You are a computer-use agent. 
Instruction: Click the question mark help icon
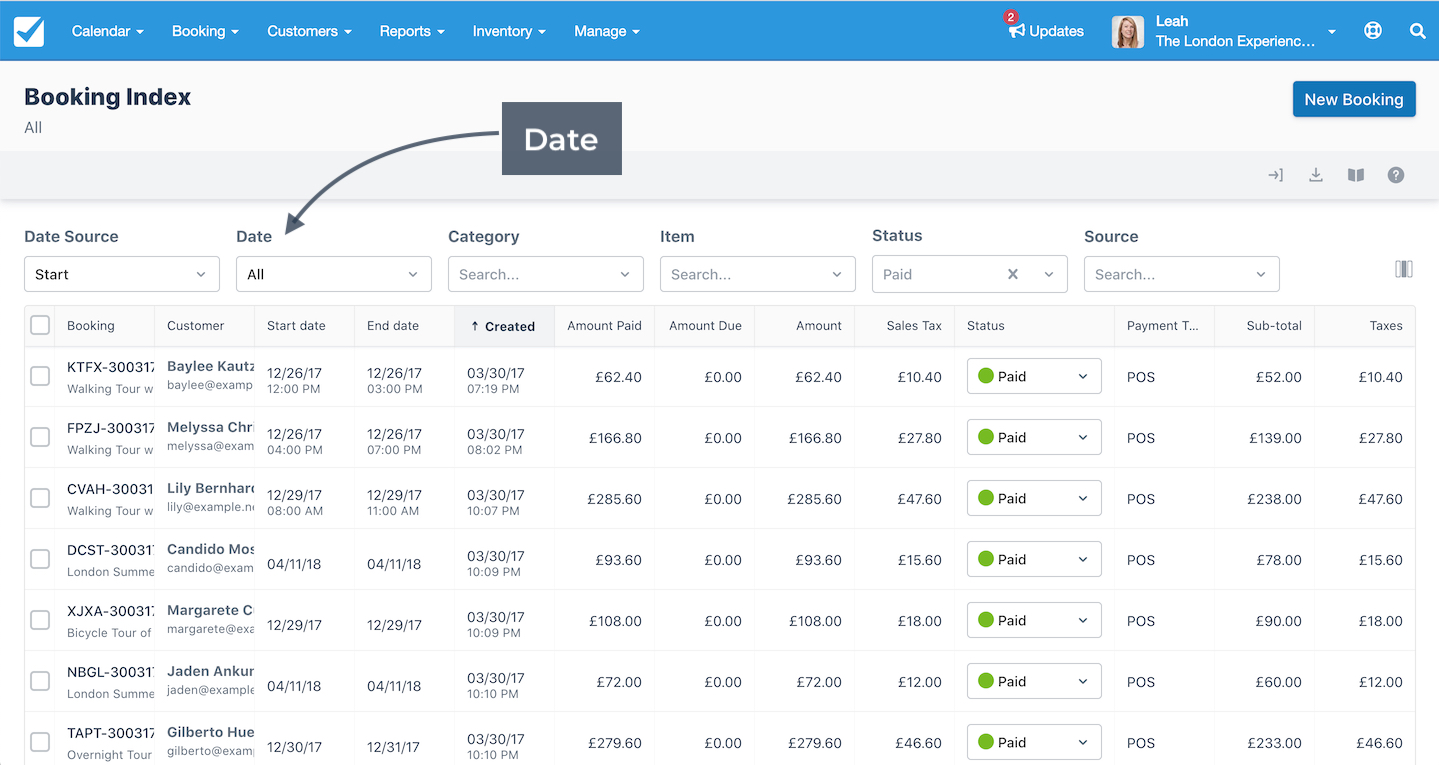pyautogui.click(x=1396, y=175)
